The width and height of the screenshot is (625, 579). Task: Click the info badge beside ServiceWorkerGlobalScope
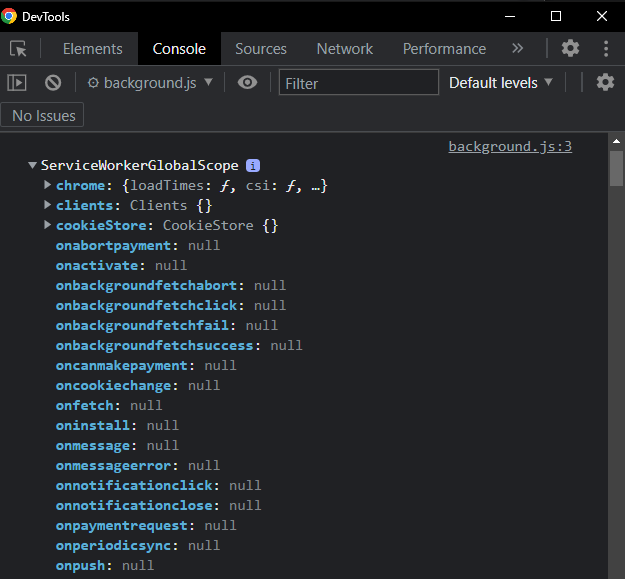tap(253, 166)
